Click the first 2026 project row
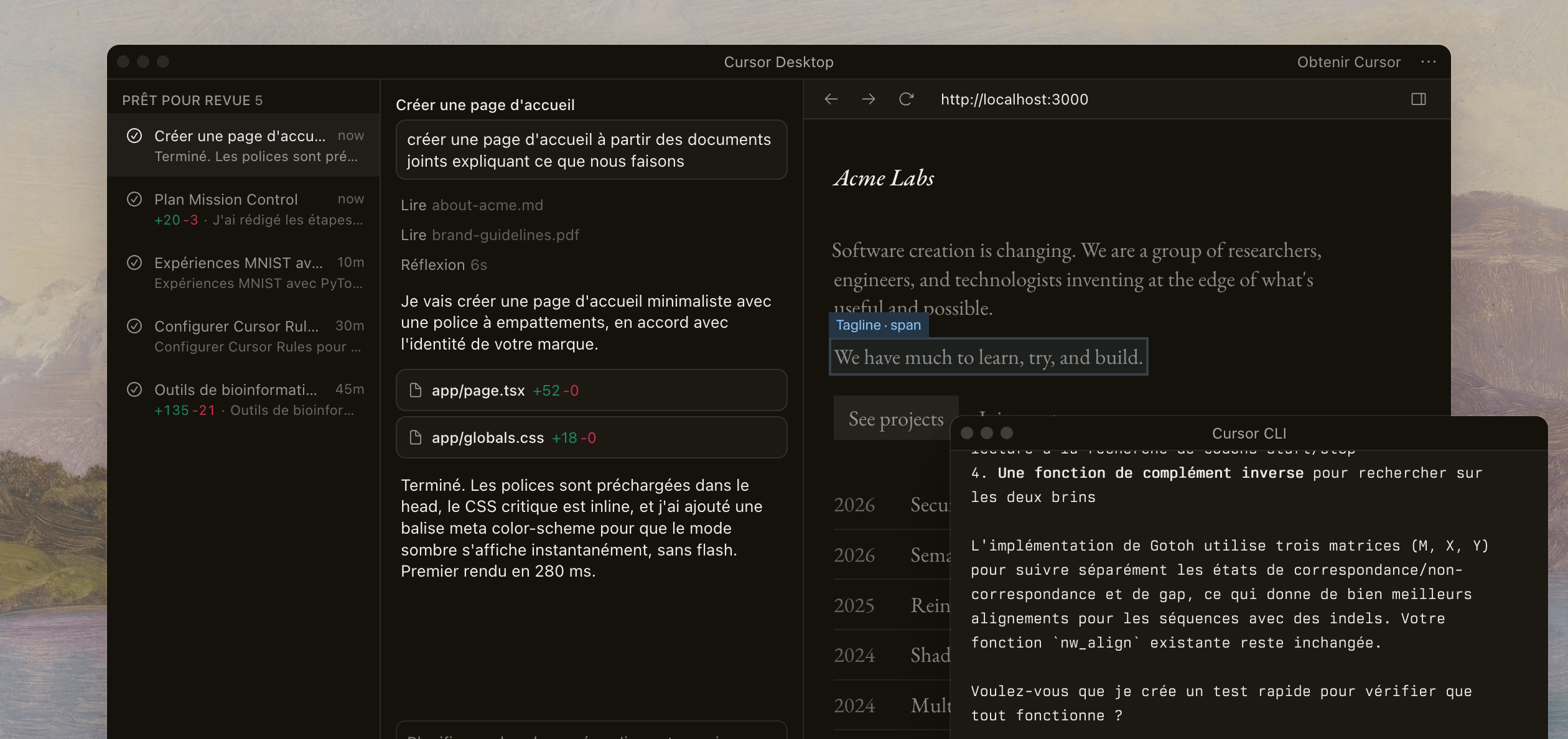 pyautogui.click(x=892, y=504)
